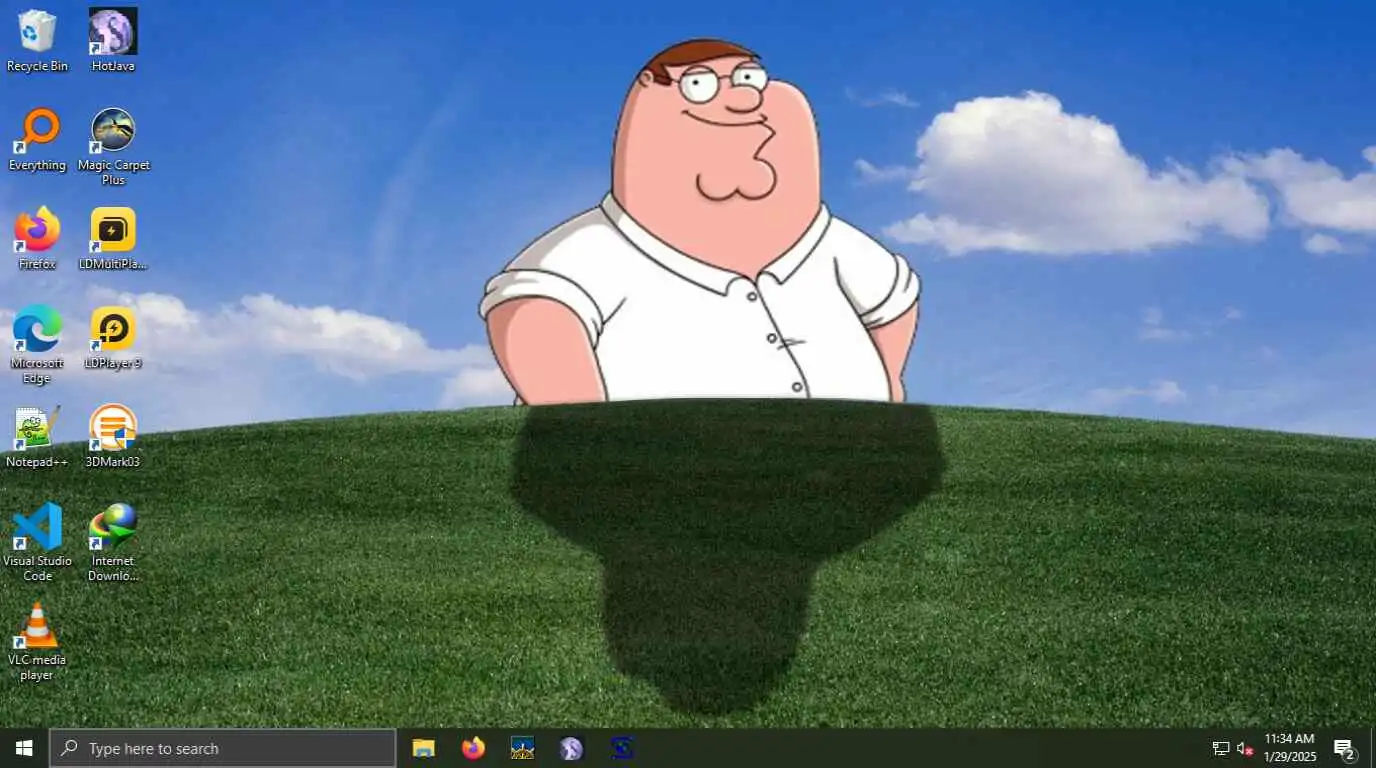Screen dimensions: 1376x768
Task: Select the Microsoft Edge desktop shortcut
Action: click(x=37, y=344)
